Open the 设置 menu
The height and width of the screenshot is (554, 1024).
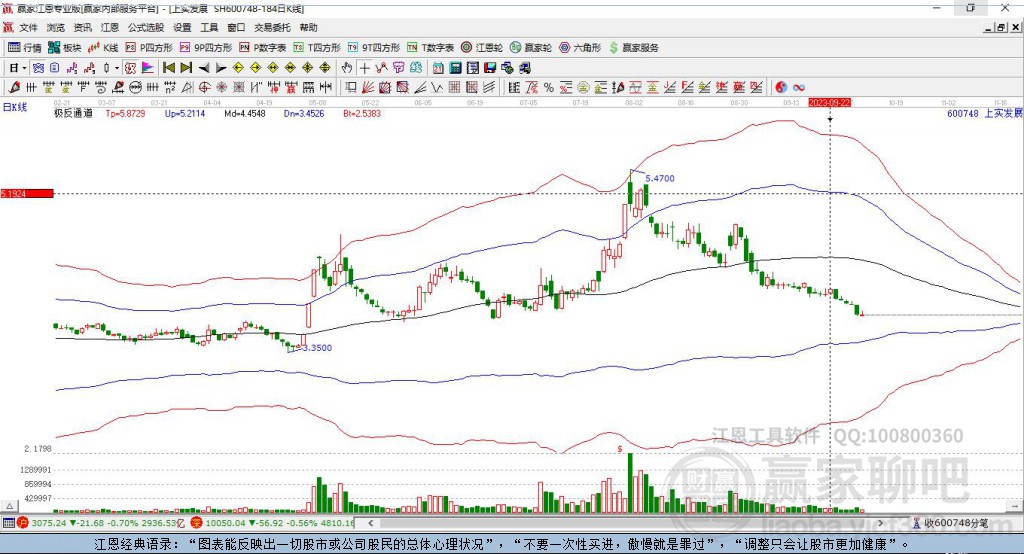pyautogui.click(x=182, y=27)
